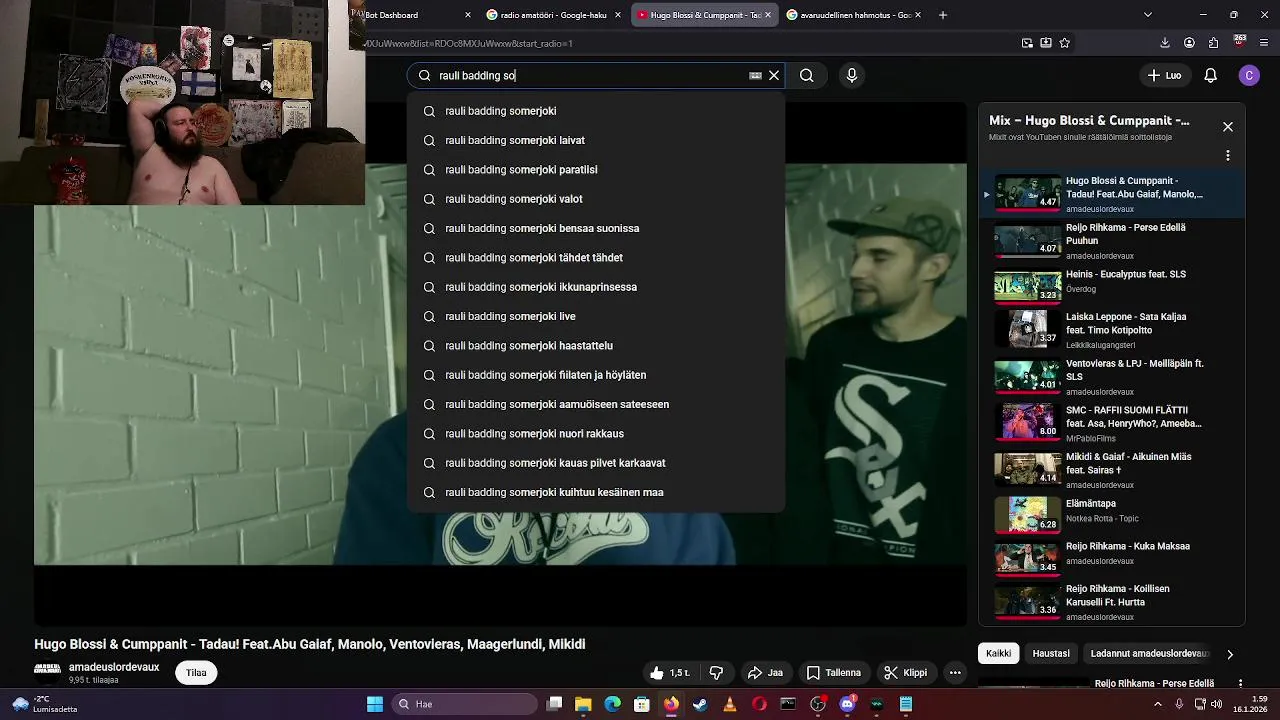1280x720 pixels.
Task: Play Reijo Rihkama - Koillisen Karuselli
Action: click(1112, 601)
